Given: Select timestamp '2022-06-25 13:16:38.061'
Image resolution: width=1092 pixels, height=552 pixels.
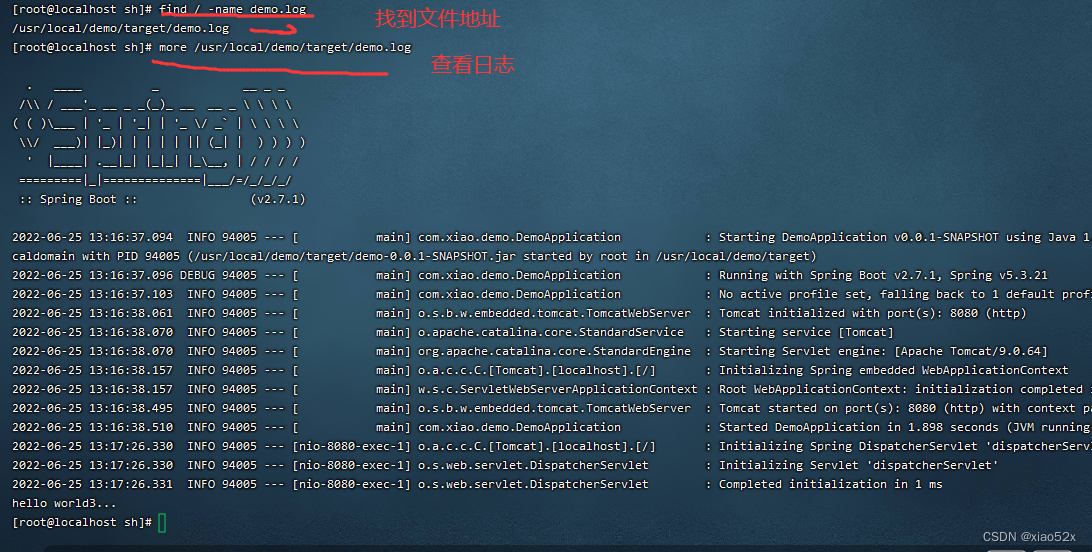Looking at the screenshot, I should coord(93,313).
